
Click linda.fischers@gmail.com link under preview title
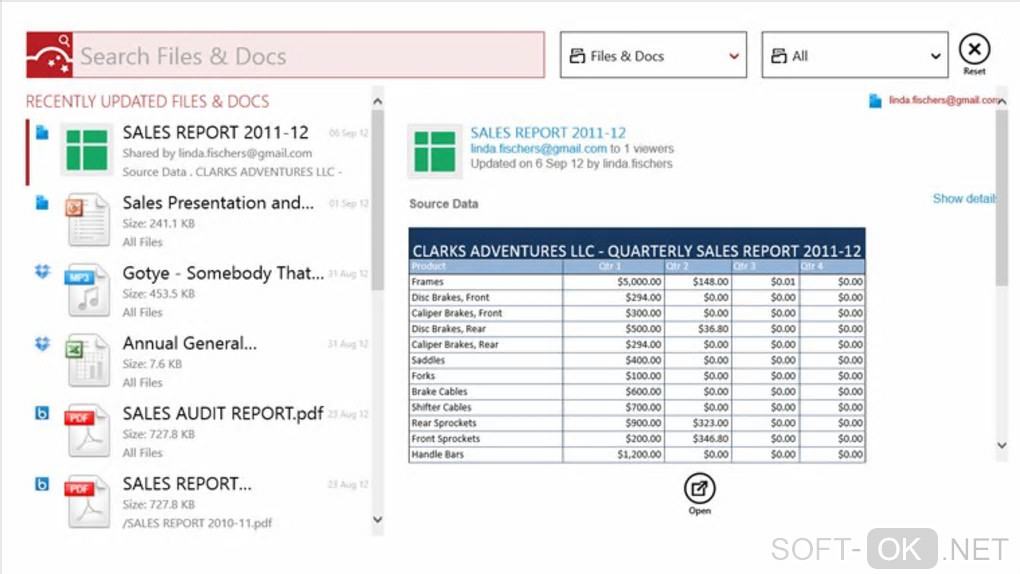point(539,149)
